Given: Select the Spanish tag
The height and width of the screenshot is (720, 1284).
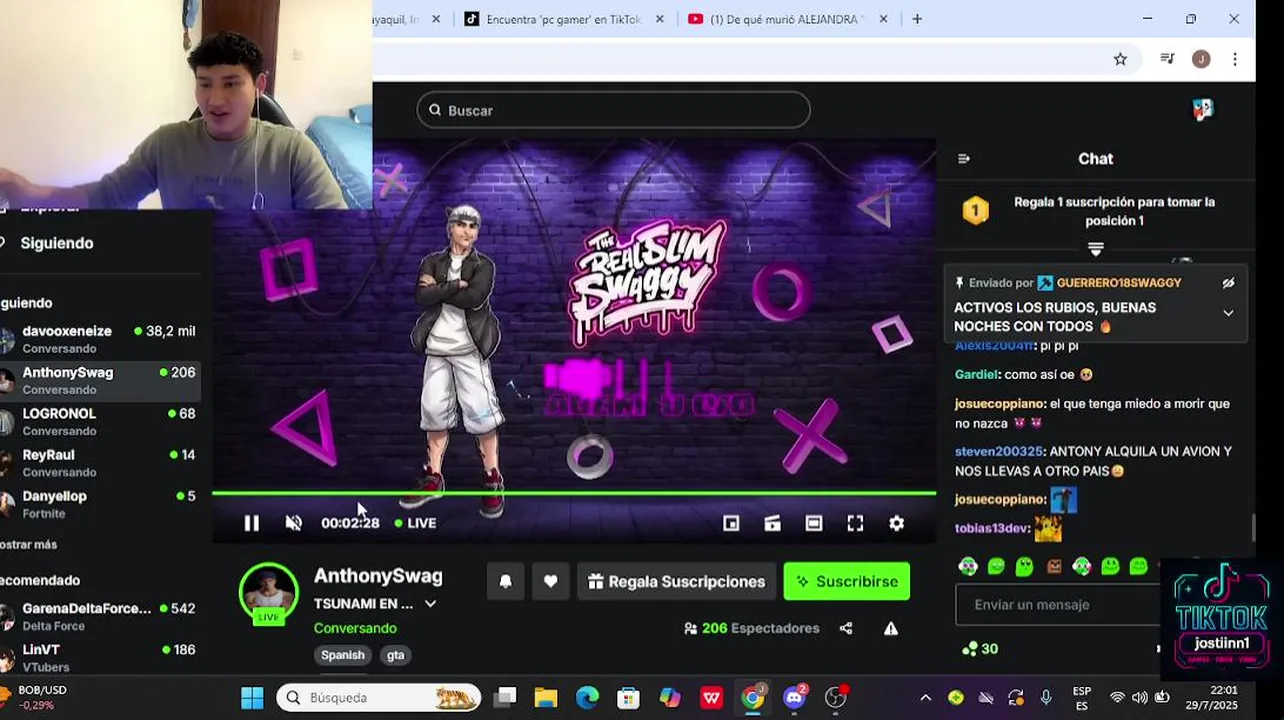Looking at the screenshot, I should pos(343,655).
